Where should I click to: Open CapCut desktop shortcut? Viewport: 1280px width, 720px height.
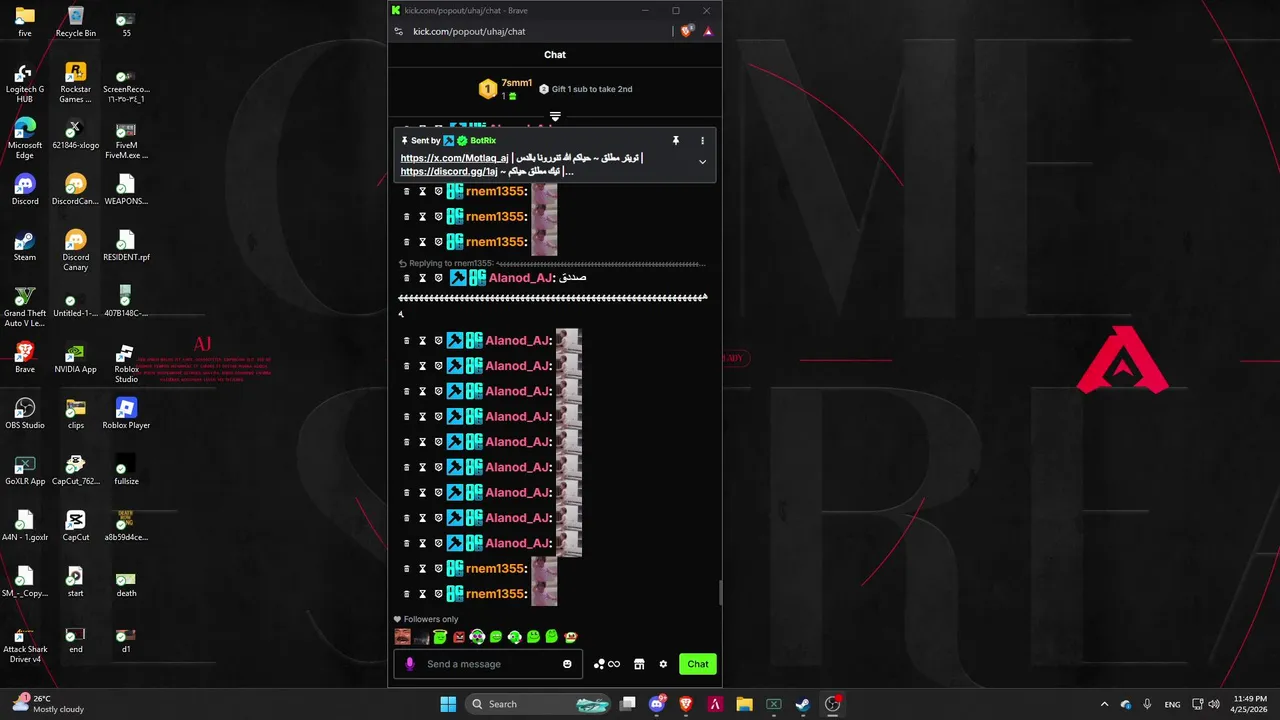(x=75, y=525)
